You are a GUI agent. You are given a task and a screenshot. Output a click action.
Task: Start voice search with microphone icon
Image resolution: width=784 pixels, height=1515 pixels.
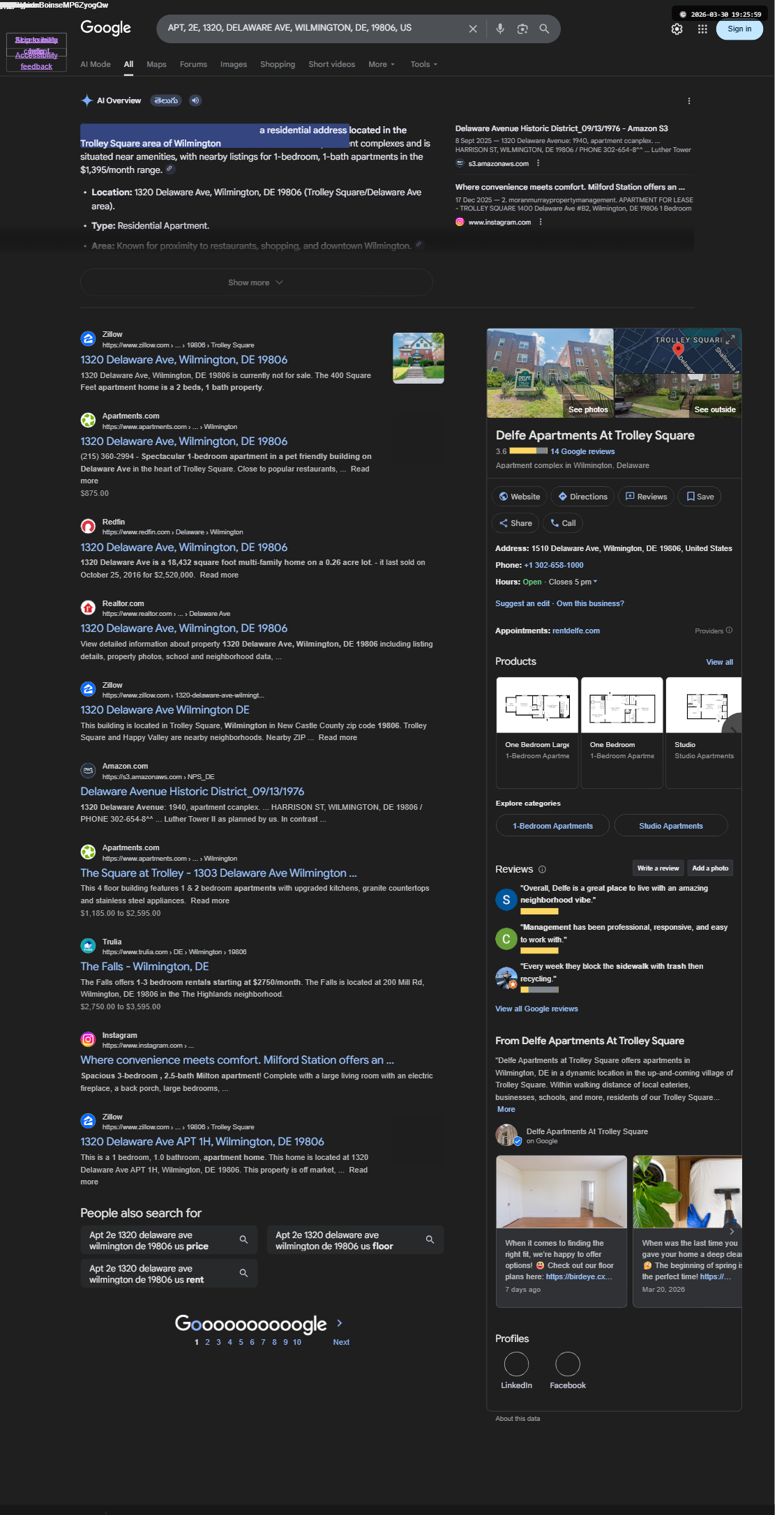500,29
